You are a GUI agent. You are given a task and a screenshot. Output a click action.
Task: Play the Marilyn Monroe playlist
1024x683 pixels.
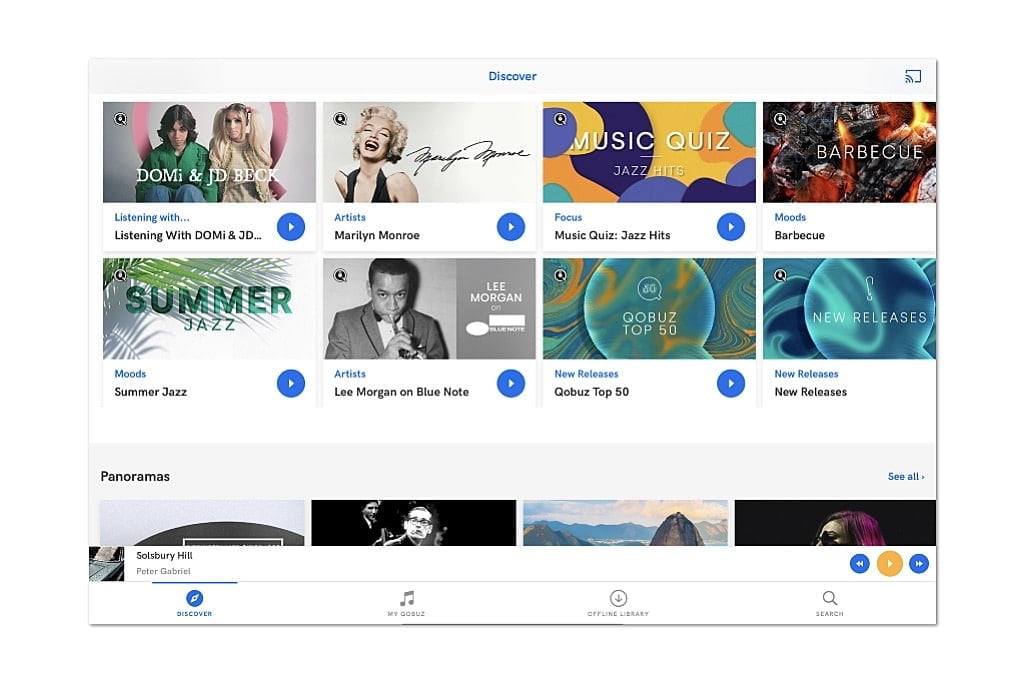click(x=511, y=227)
